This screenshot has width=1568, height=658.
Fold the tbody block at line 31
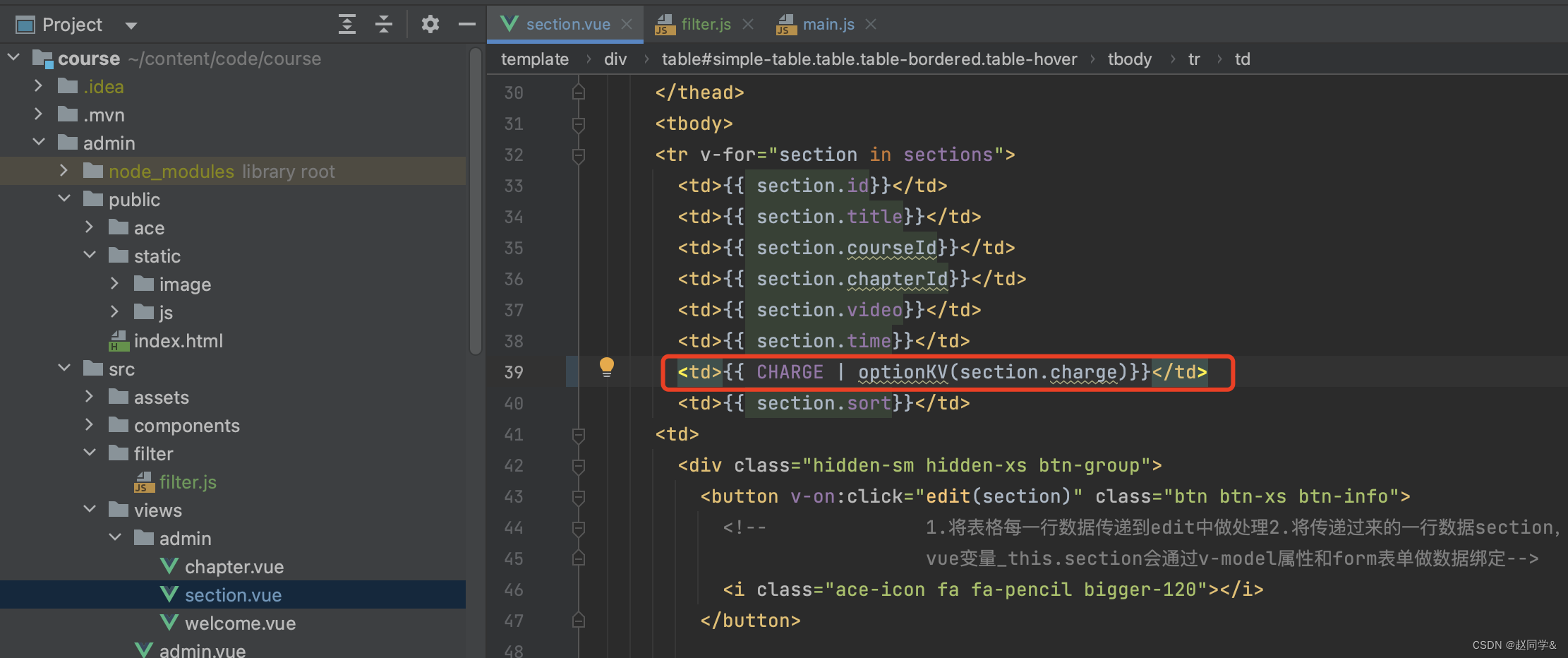tap(579, 124)
